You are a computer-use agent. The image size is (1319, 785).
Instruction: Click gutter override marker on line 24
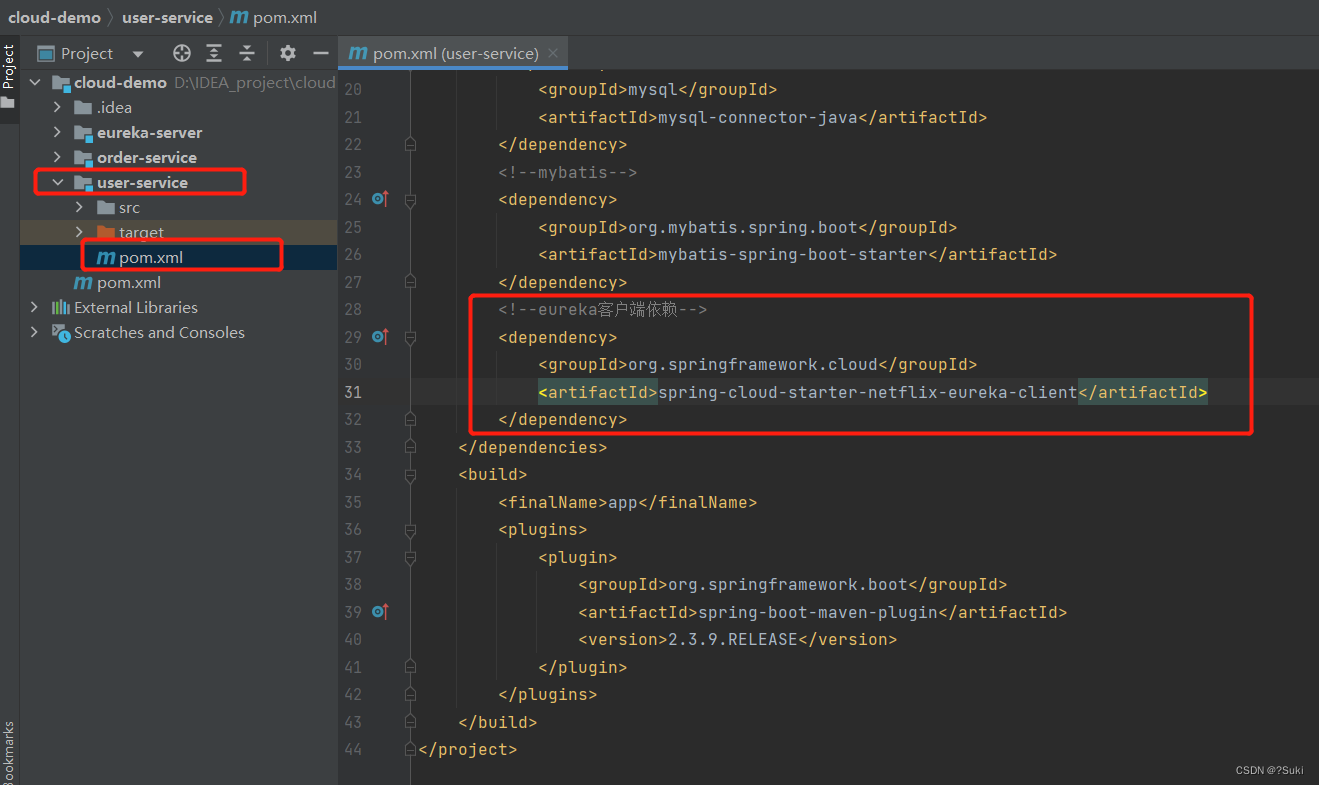coord(379,199)
